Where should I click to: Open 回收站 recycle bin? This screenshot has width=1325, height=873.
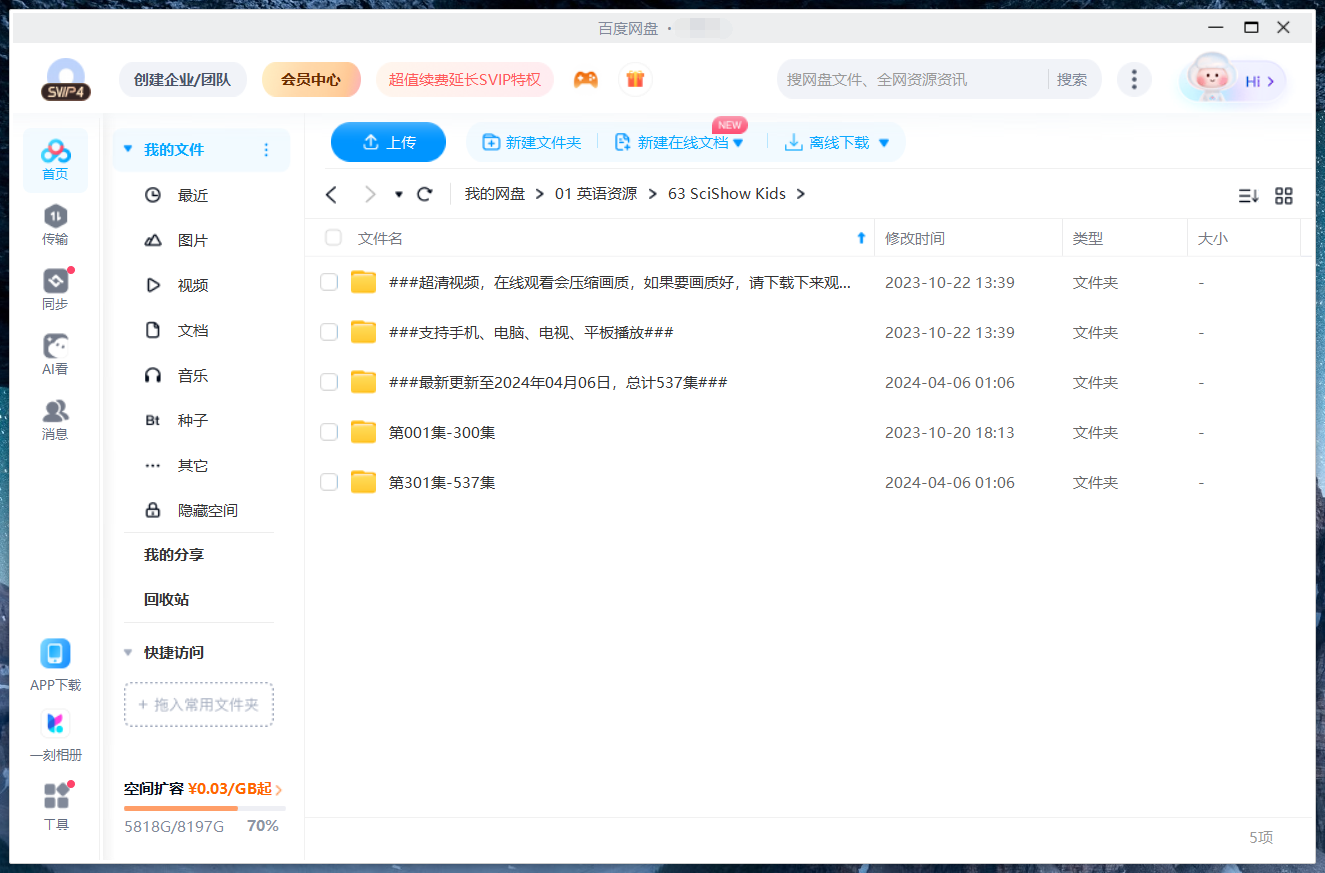167,599
